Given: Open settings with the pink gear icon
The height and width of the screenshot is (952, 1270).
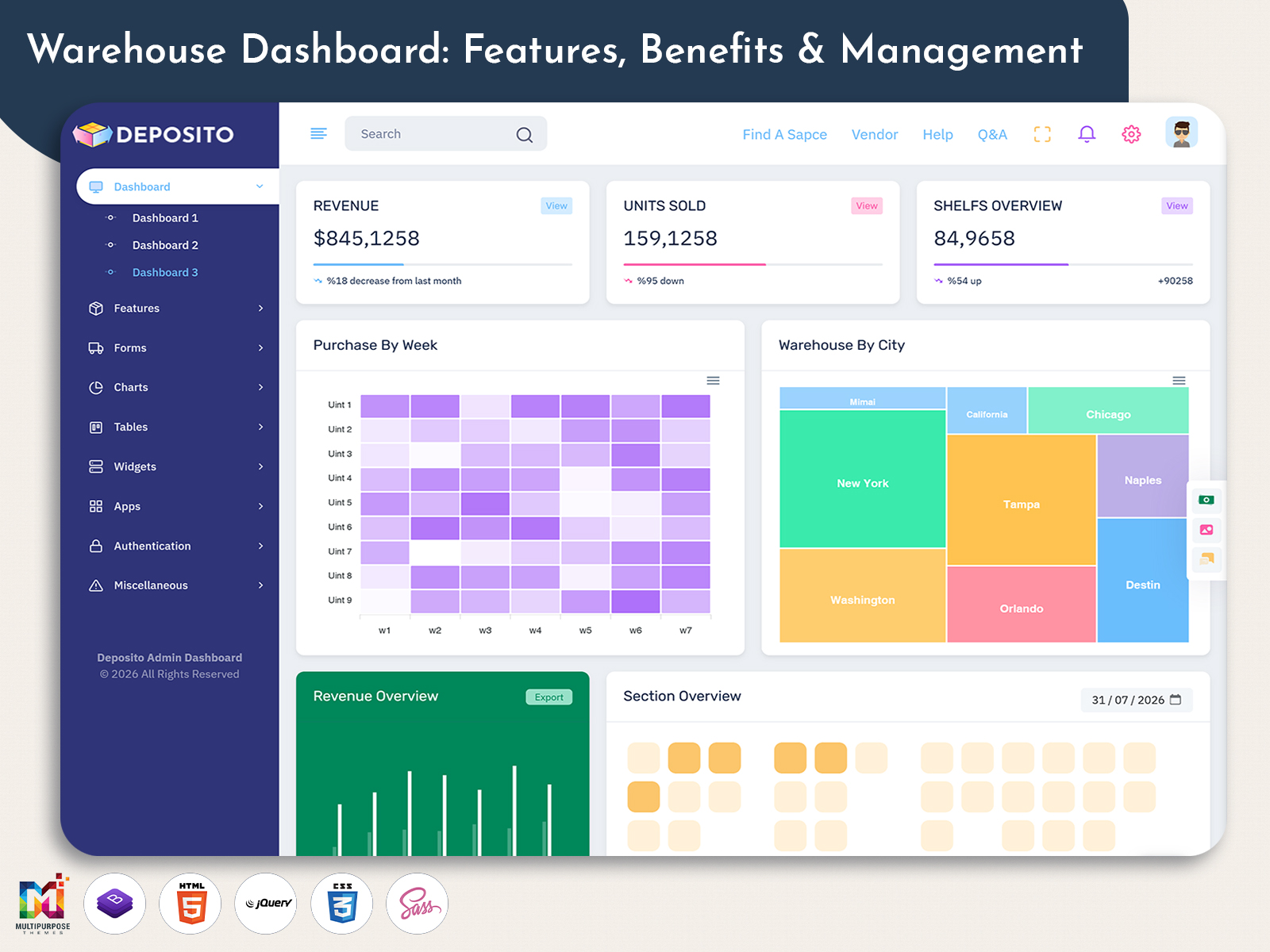Looking at the screenshot, I should [1131, 134].
